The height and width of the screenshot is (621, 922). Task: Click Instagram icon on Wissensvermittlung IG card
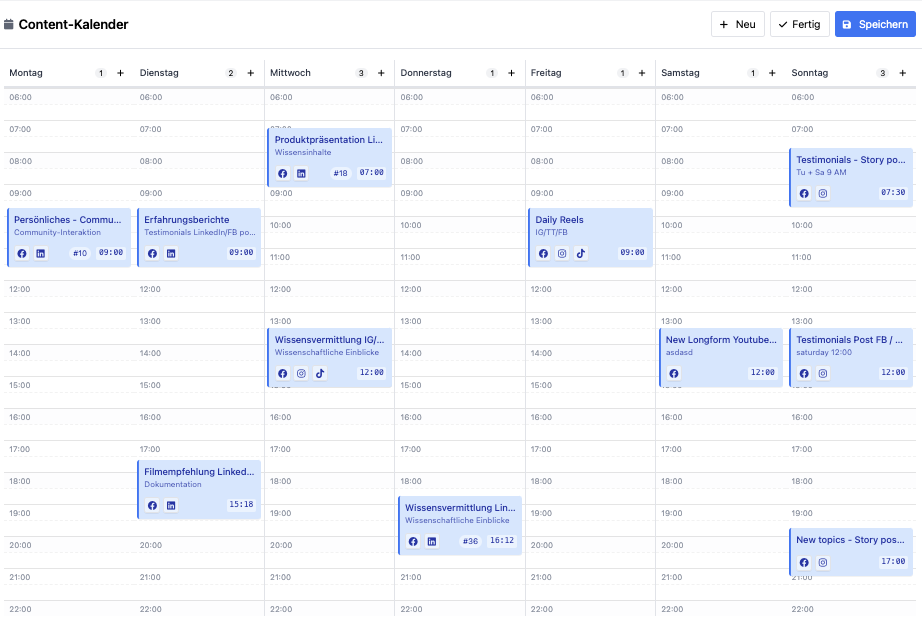(x=301, y=373)
